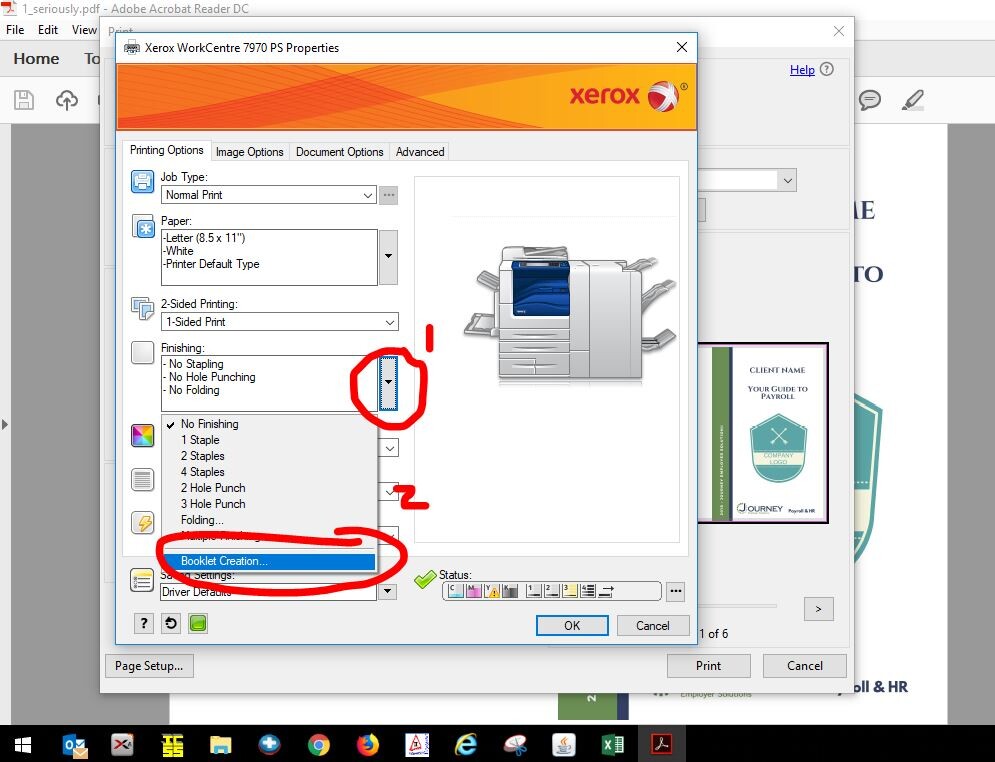Click the Tray 4 status icon
995x762 pixels.
point(588,591)
